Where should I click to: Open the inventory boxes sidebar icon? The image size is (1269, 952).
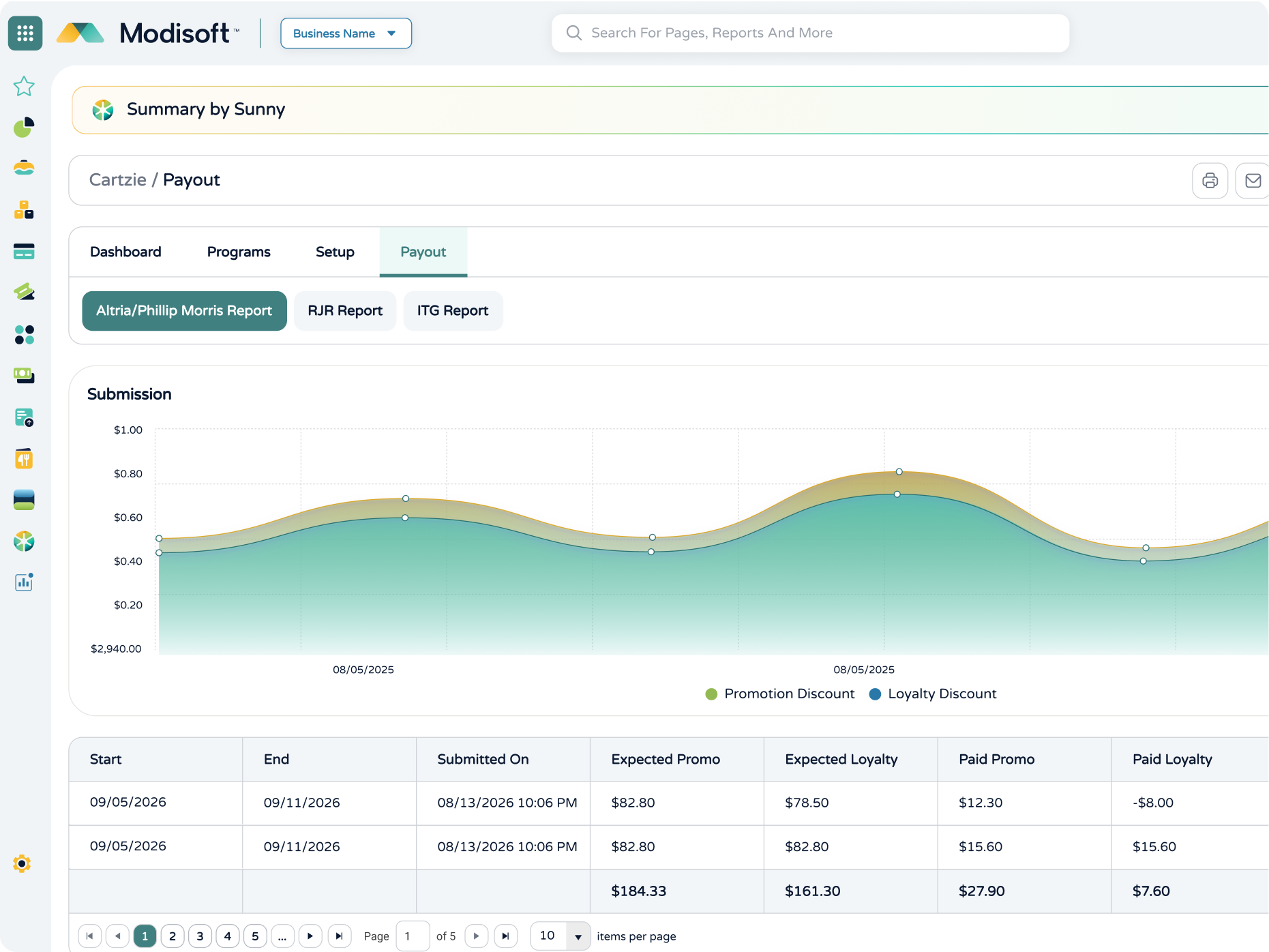[24, 210]
